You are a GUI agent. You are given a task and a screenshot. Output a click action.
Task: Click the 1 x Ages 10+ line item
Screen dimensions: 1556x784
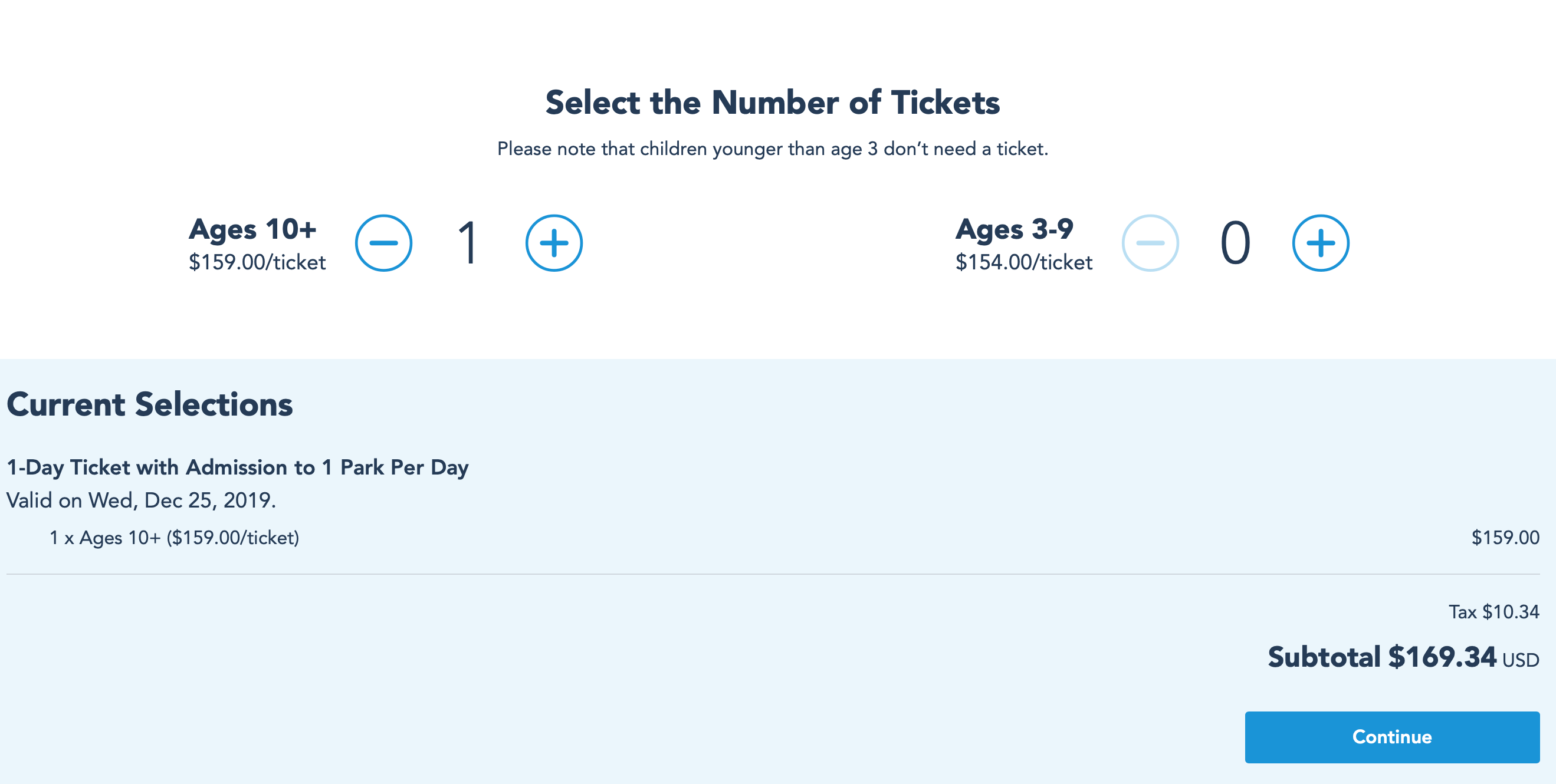(x=175, y=538)
